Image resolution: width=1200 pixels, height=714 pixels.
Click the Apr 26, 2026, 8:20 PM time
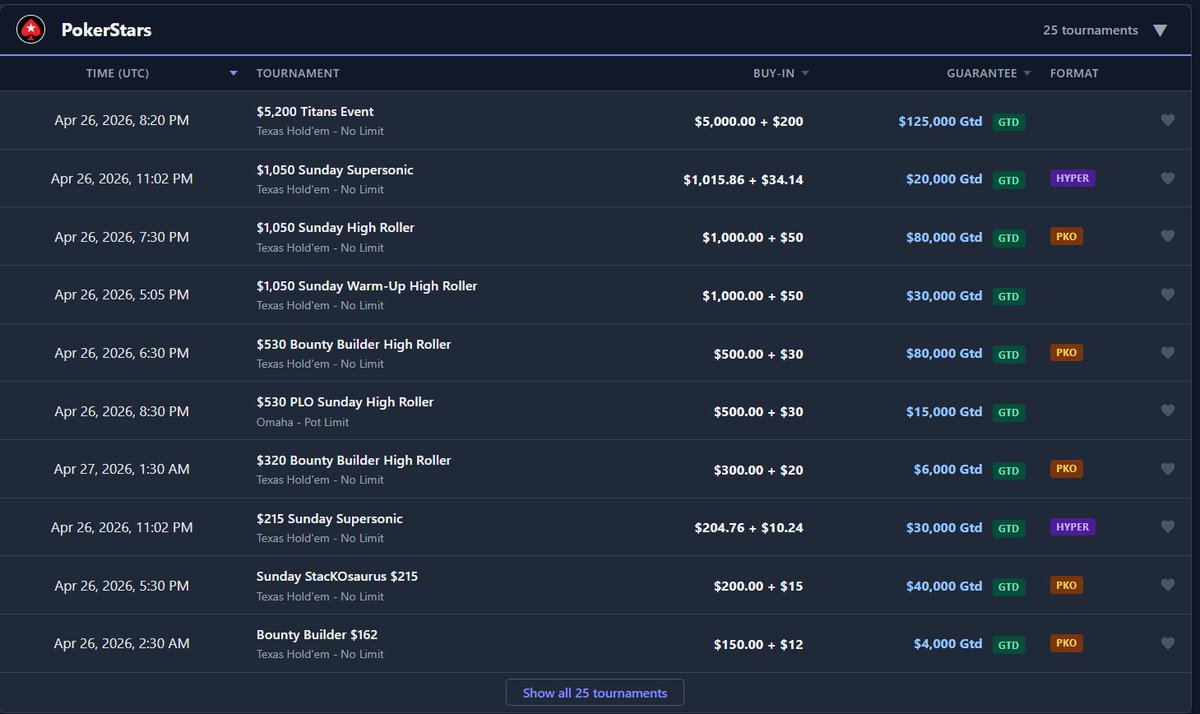[122, 120]
